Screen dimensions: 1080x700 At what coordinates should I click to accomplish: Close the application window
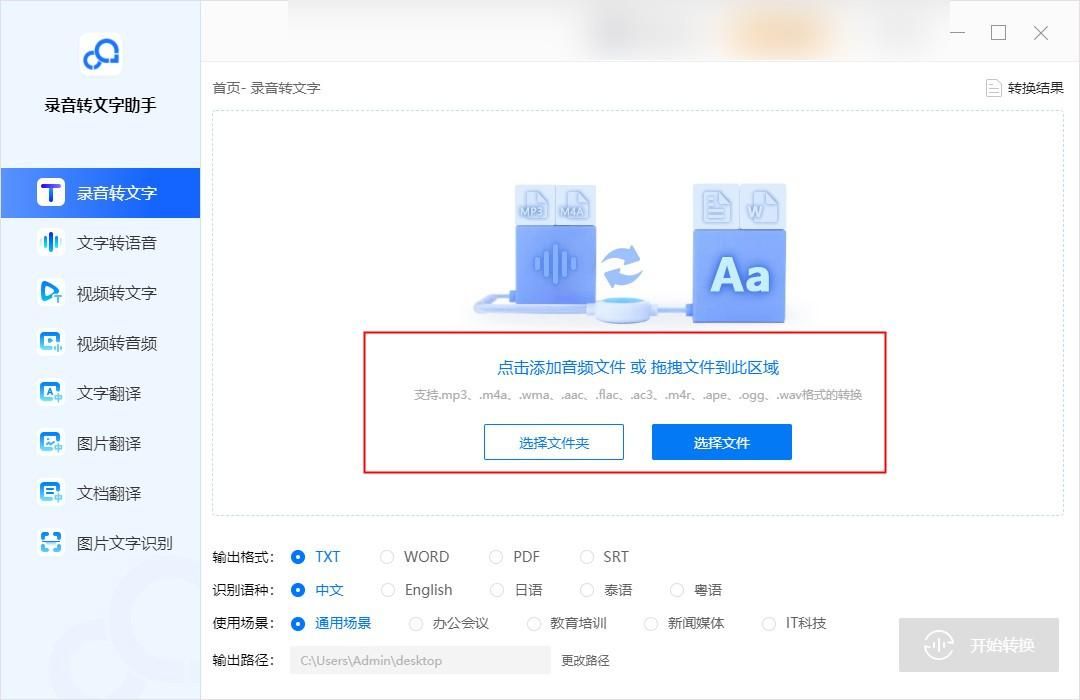pos(1041,32)
